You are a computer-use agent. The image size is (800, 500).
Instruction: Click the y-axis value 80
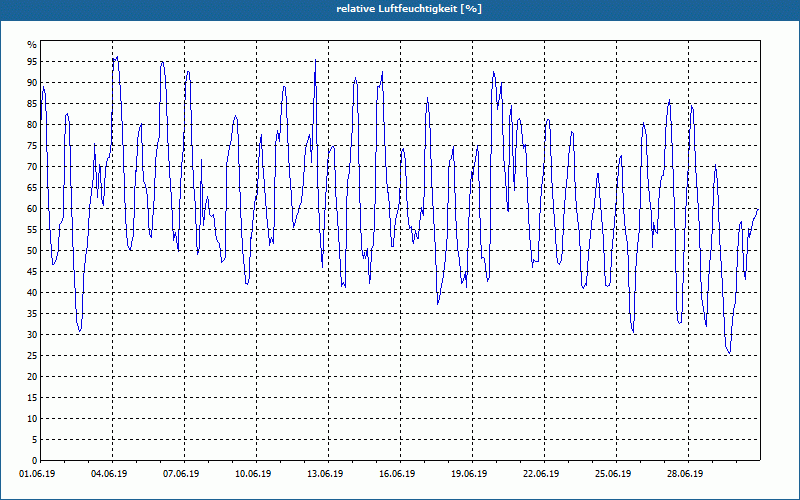32,124
